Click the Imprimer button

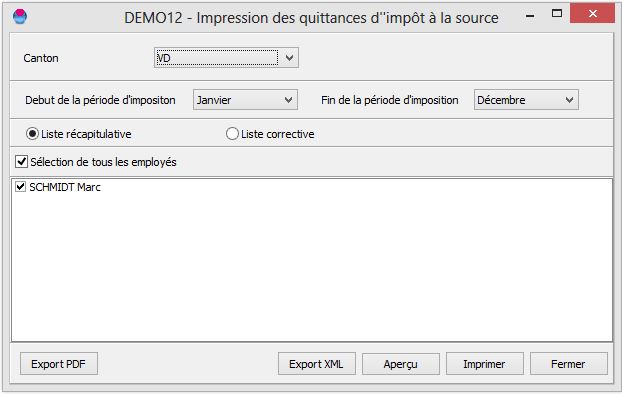pyautogui.click(x=485, y=364)
